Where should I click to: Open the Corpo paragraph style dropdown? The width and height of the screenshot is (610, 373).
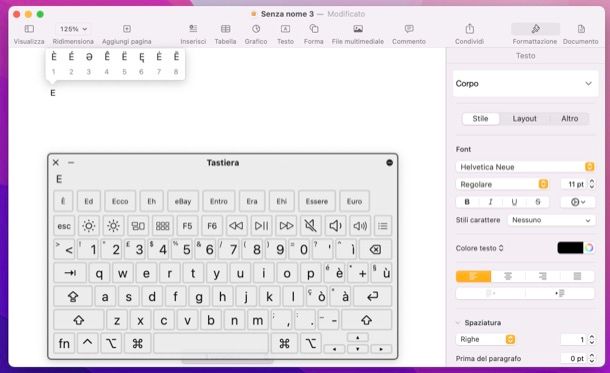pyautogui.click(x=525, y=84)
